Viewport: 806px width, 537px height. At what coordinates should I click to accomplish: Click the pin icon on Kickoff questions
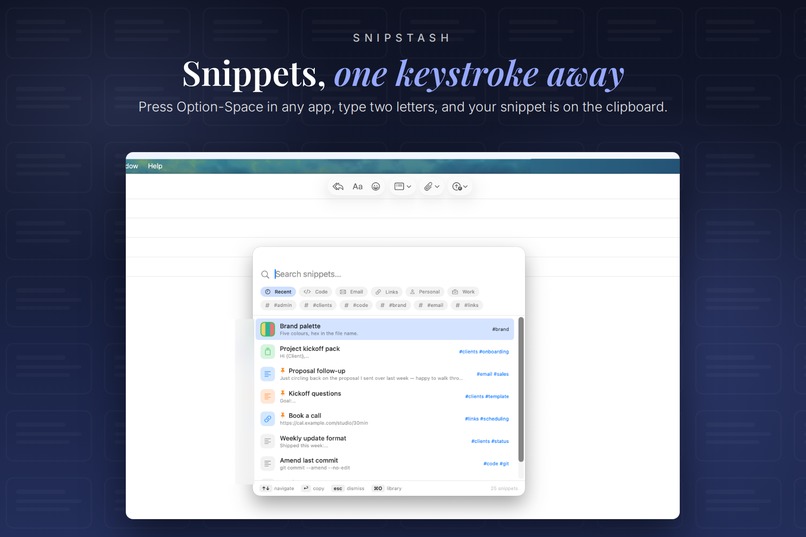tap(283, 393)
